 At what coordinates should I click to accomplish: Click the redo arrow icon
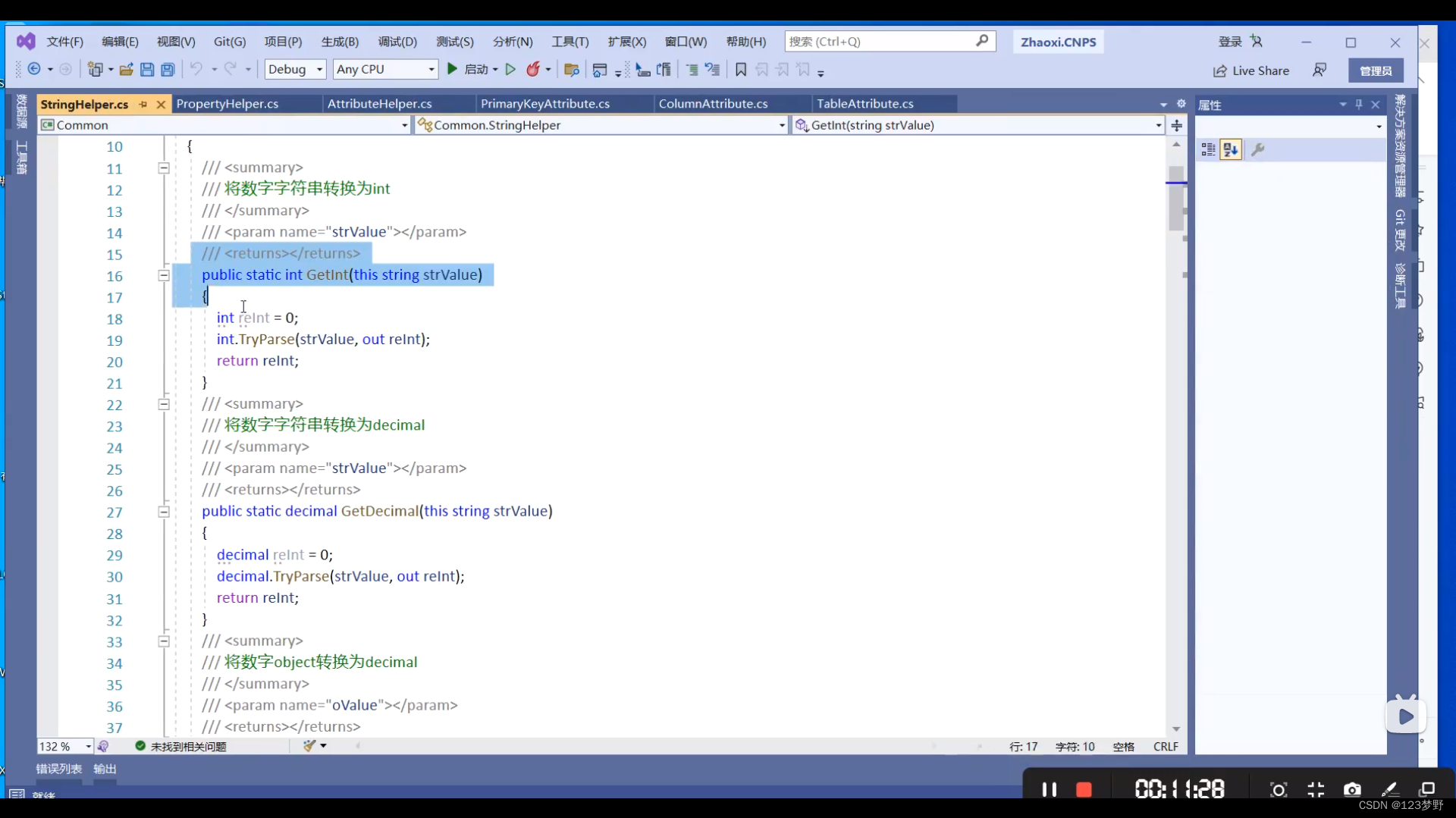(x=231, y=69)
